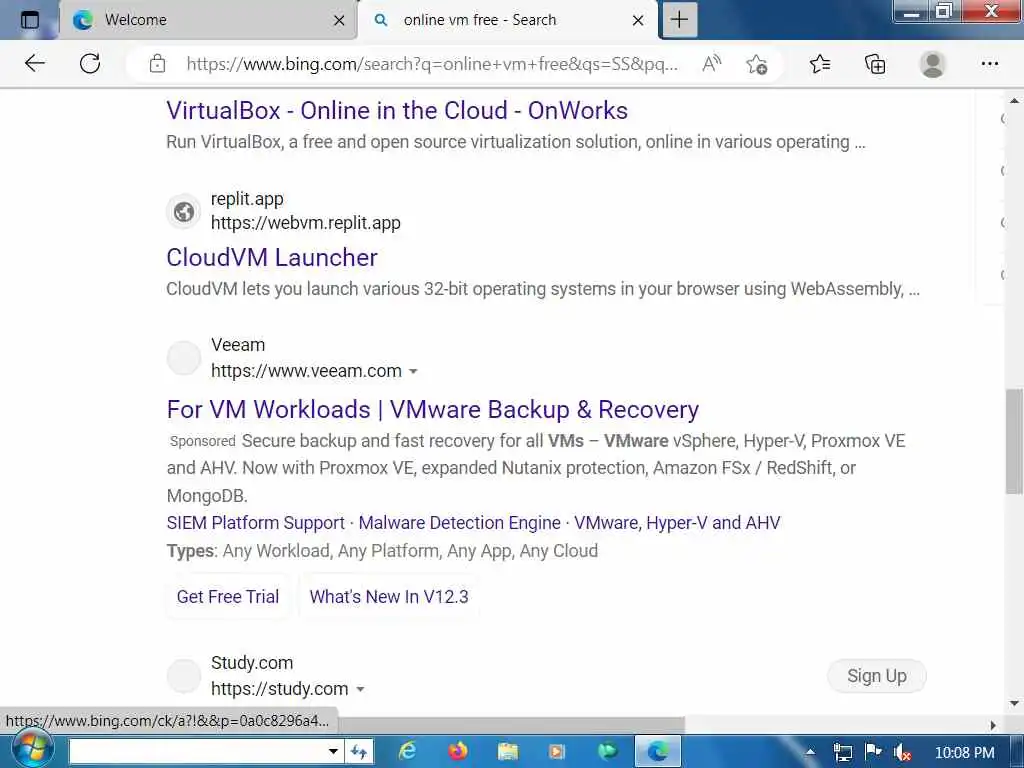Image resolution: width=1024 pixels, height=768 pixels.
Task: Open Windows Explorer folder from taskbar
Action: coord(507,752)
